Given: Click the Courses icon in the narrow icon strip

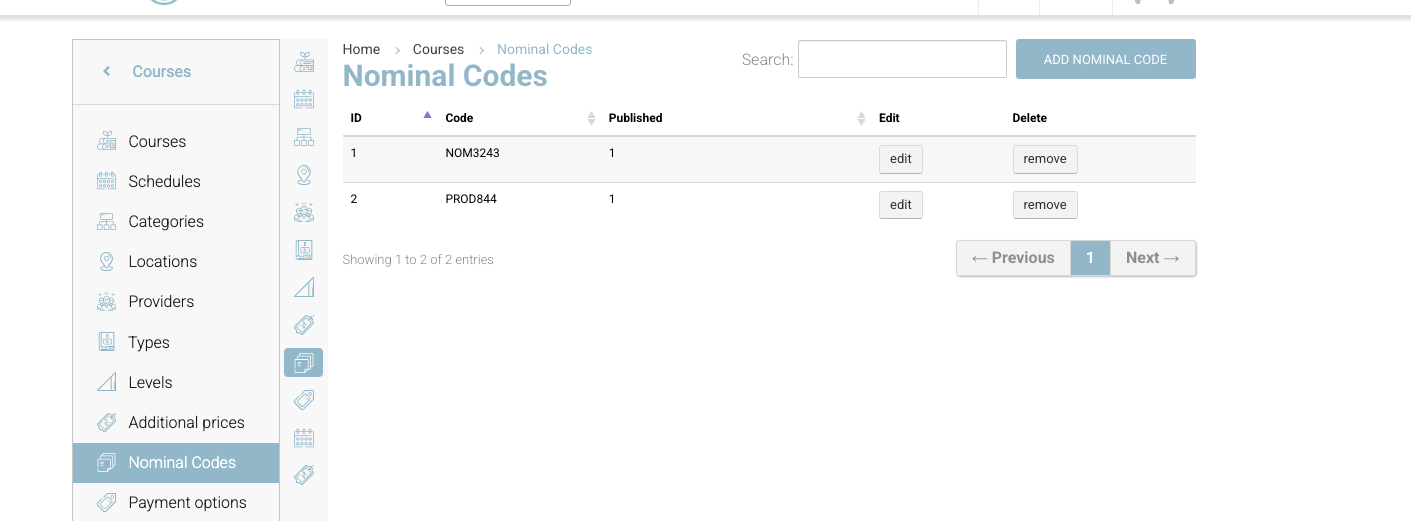Looking at the screenshot, I should 304,62.
